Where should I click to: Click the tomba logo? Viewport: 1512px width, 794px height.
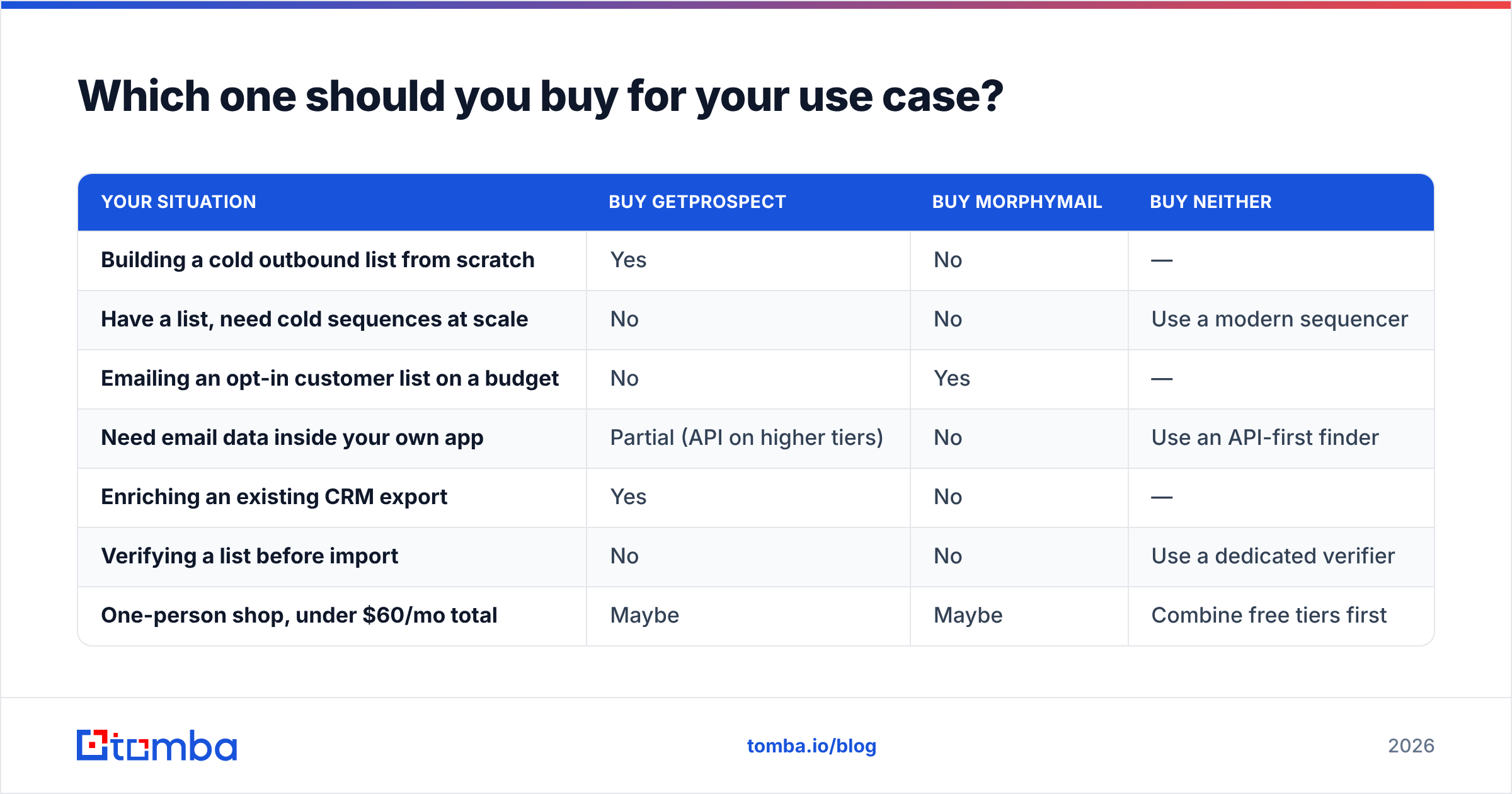point(157,745)
